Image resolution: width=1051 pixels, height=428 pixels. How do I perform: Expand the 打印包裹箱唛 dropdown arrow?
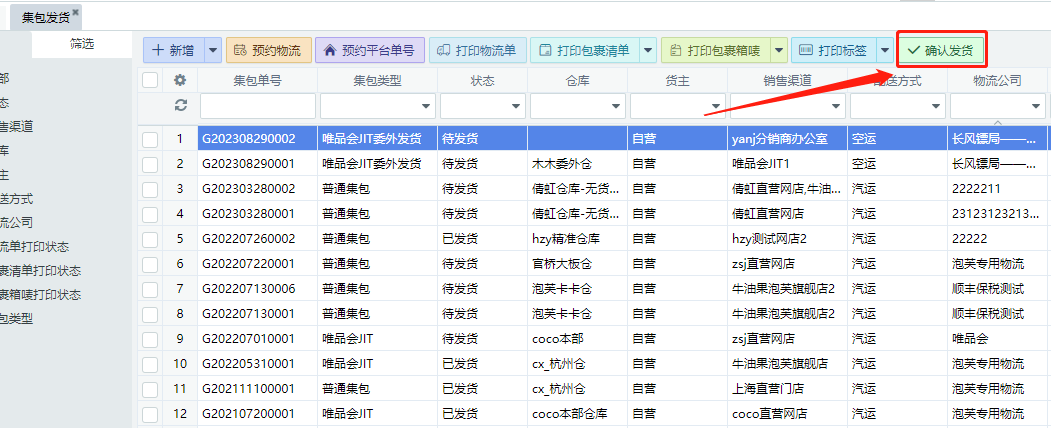point(776,50)
